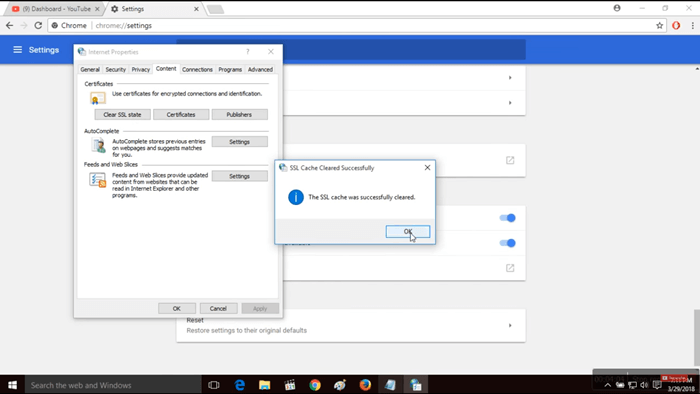Viewport: 700px width, 394px height.
Task: Close the SSL Cache Cleared Successfully dialog
Action: (x=427, y=167)
